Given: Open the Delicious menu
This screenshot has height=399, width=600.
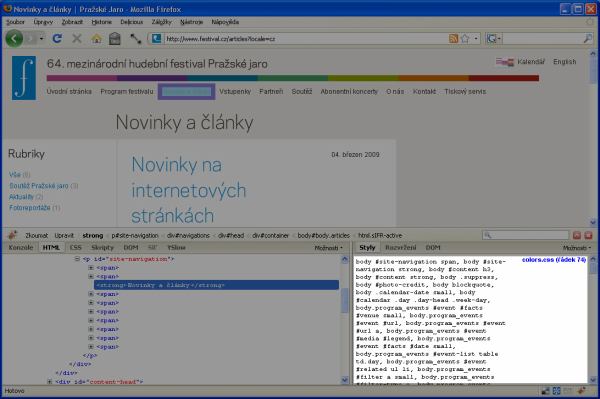Looking at the screenshot, I should [132, 22].
